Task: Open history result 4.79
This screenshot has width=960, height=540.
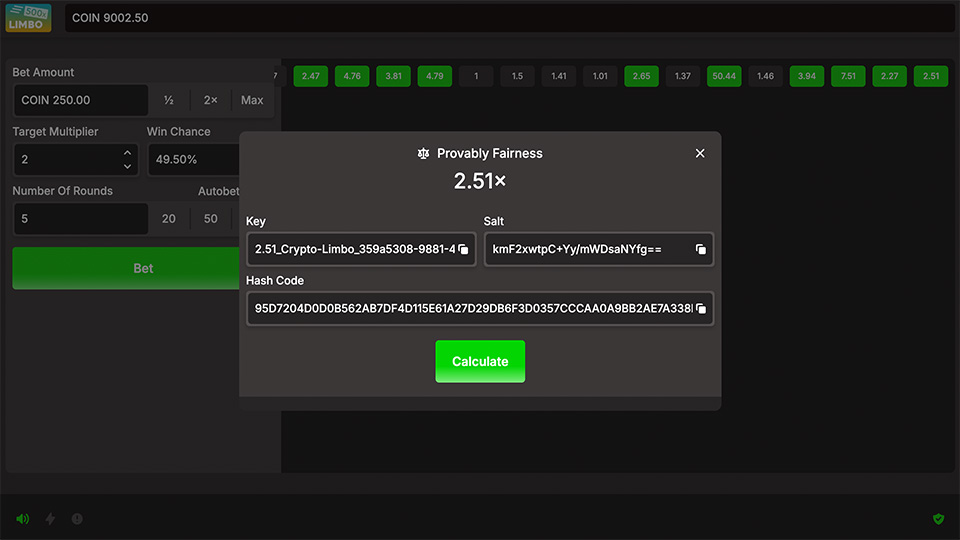Action: pos(435,76)
